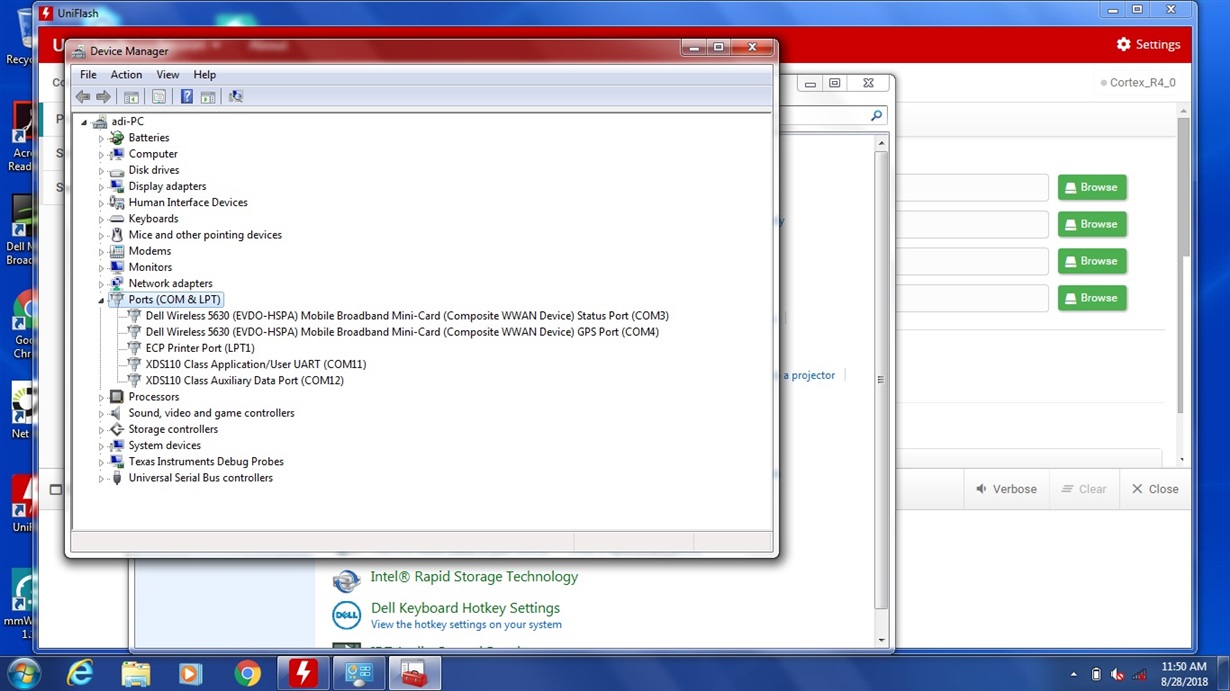Click the network signal tray icon
The image size is (1230, 691).
[1139, 675]
